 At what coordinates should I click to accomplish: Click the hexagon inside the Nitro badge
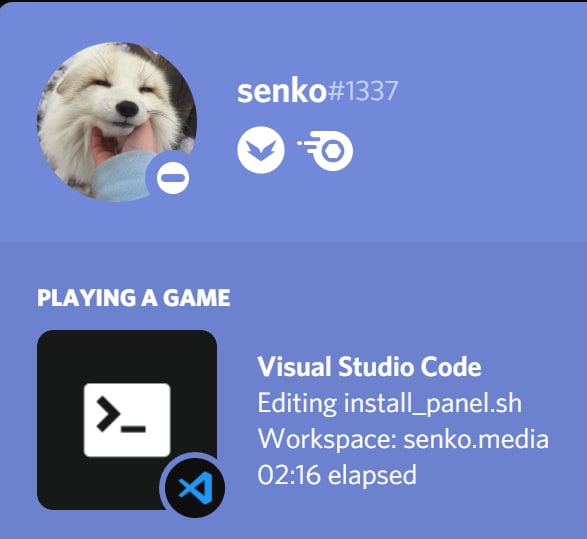point(332,151)
